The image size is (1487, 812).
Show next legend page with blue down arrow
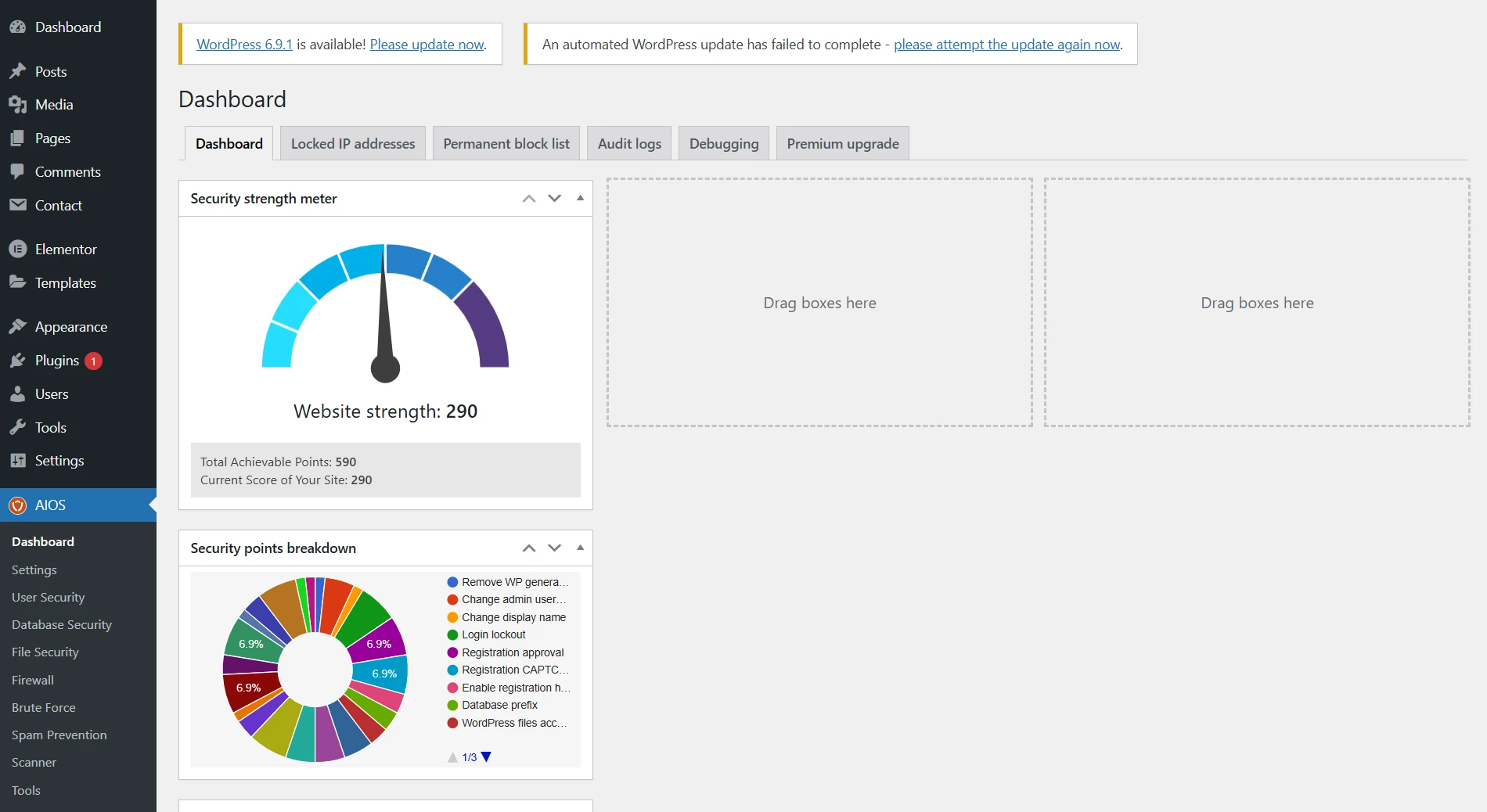coord(486,756)
